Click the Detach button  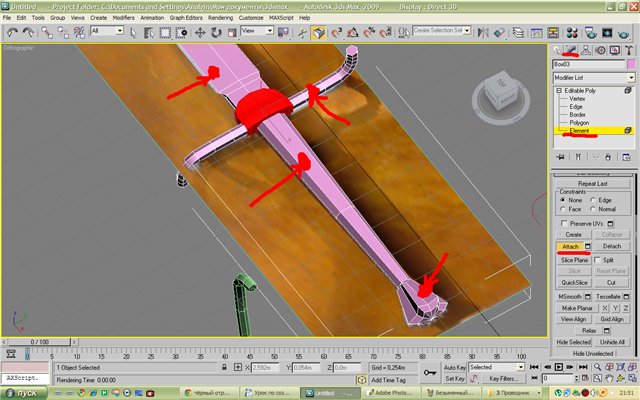pyautogui.click(x=612, y=246)
